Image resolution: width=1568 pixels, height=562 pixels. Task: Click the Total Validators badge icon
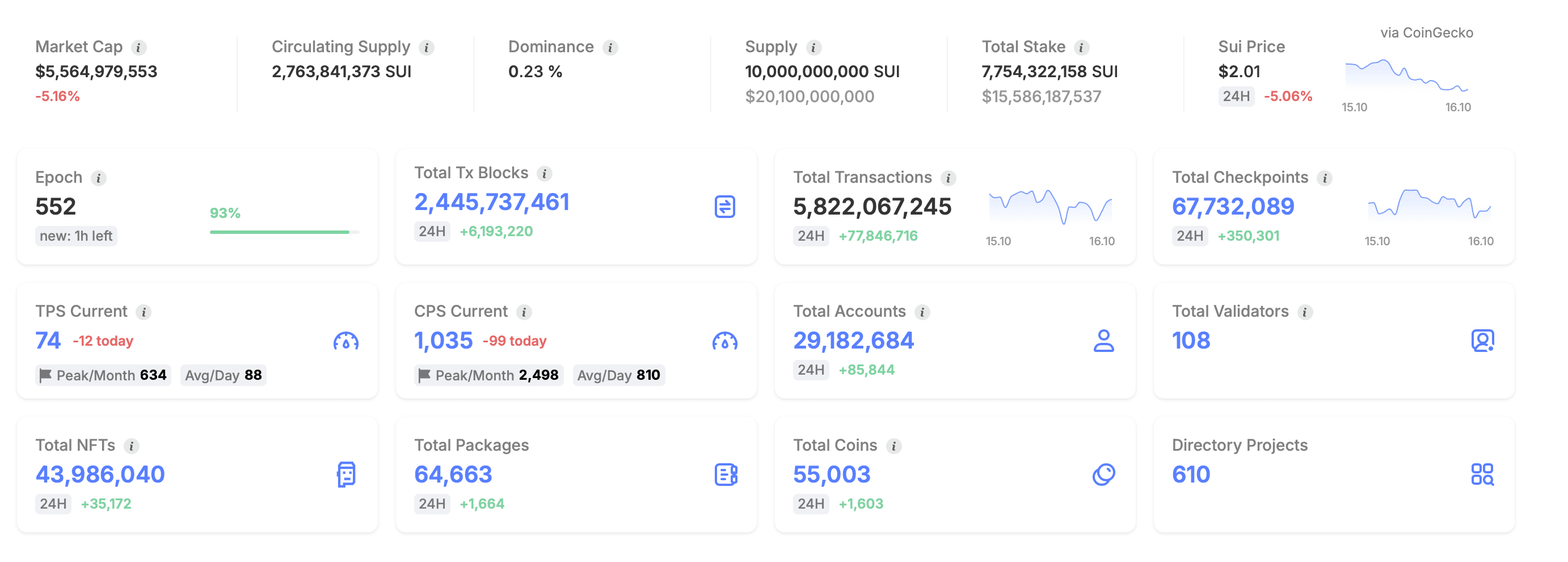point(1482,341)
